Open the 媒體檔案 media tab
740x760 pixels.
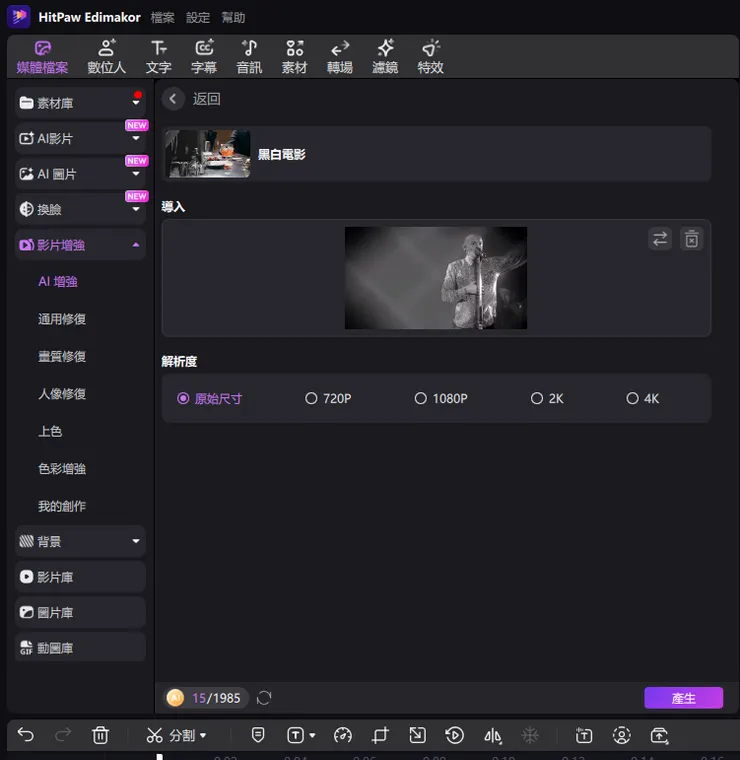[x=42, y=57]
